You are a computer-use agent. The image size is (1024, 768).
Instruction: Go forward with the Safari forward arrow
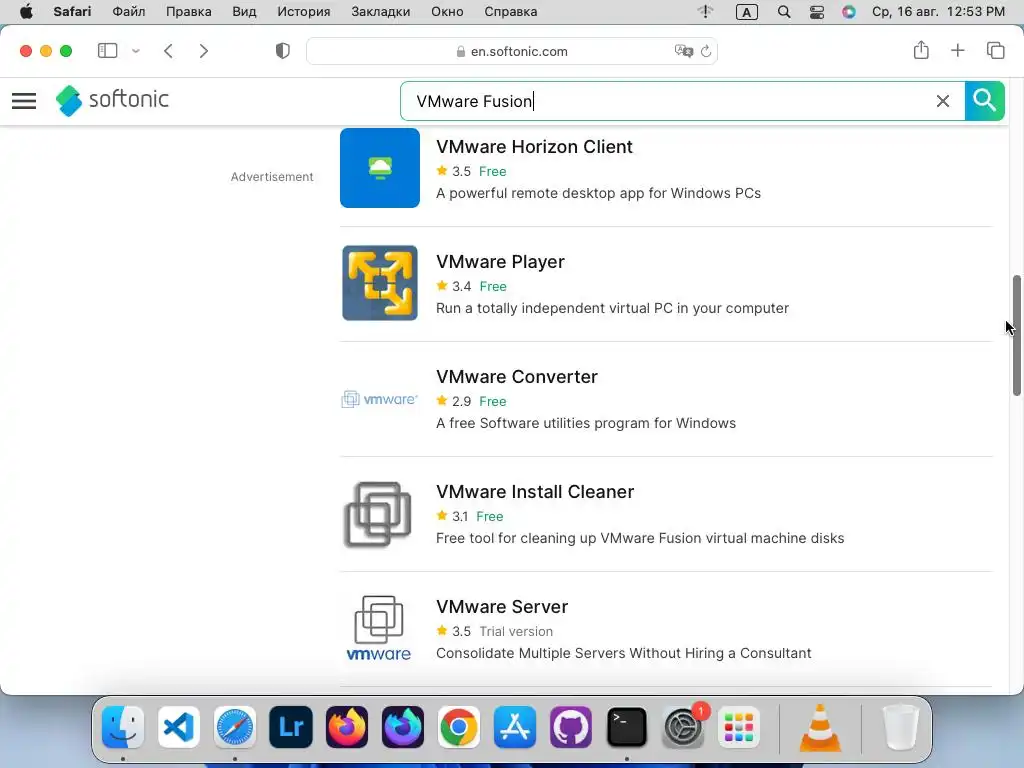pyautogui.click(x=204, y=51)
